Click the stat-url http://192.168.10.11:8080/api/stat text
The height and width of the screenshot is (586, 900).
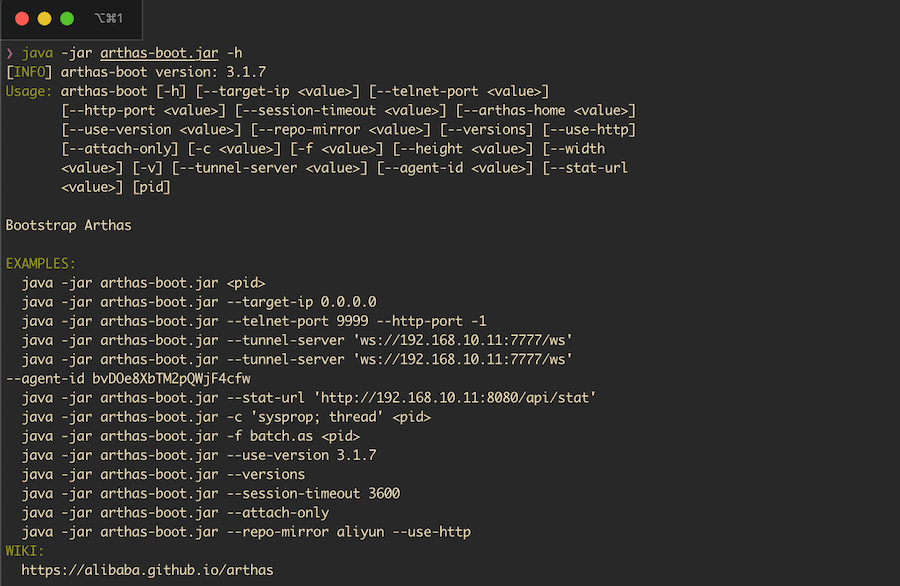coord(455,398)
